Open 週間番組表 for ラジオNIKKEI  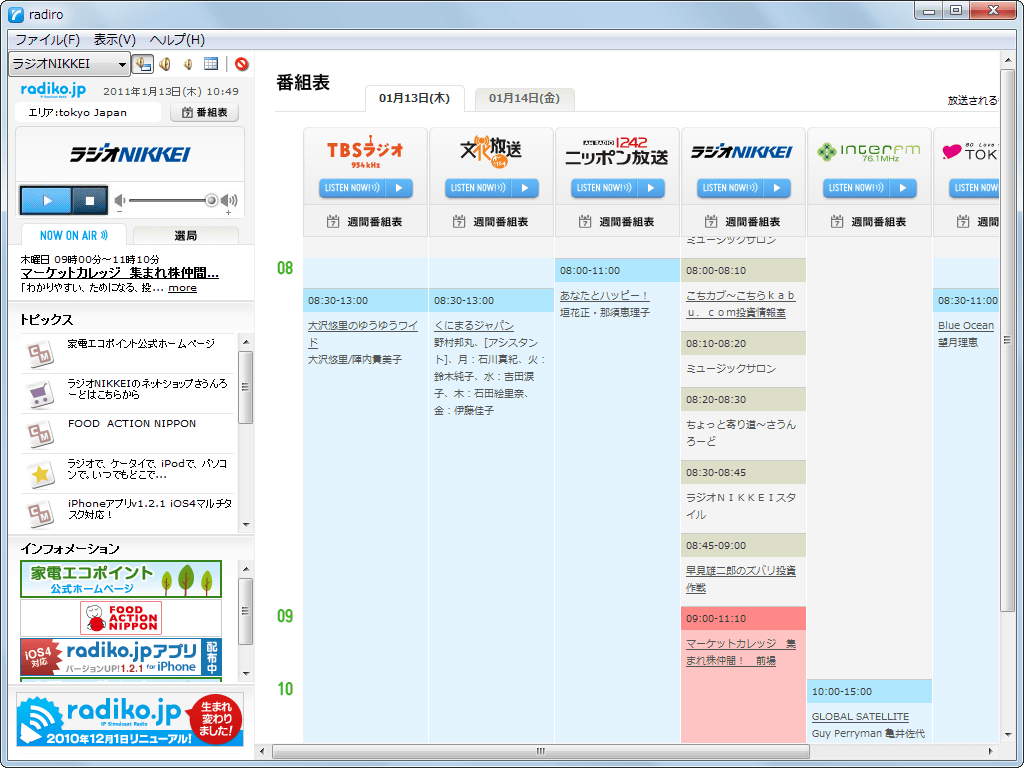coord(743,222)
